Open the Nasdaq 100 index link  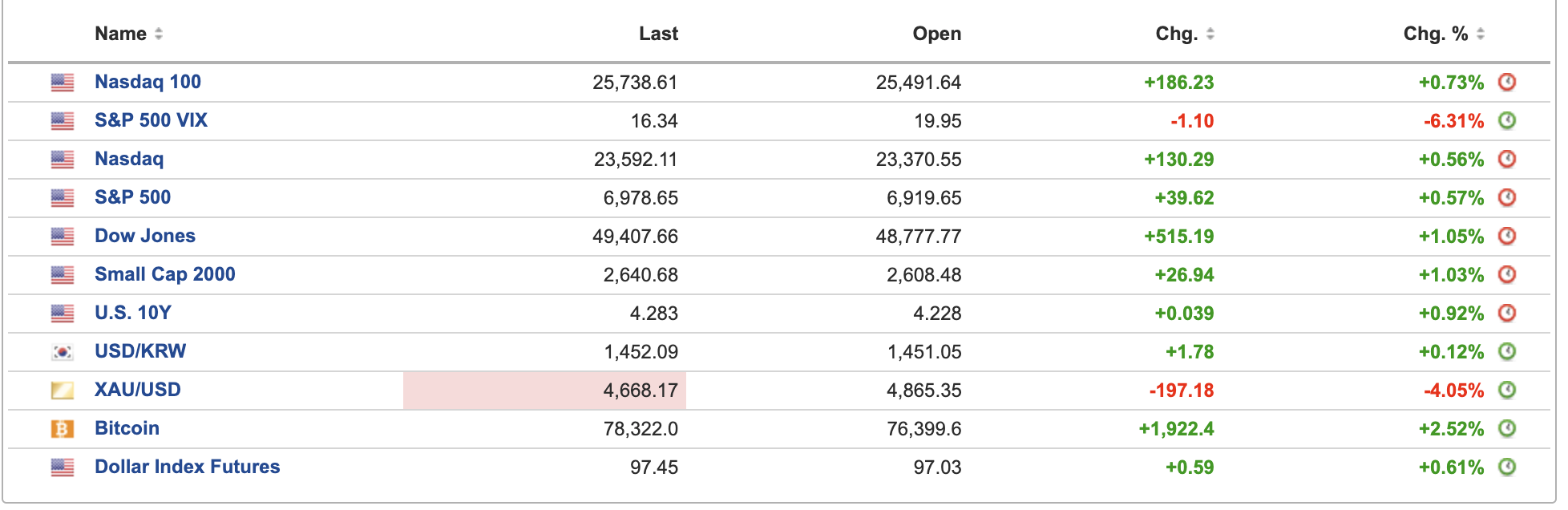[x=148, y=82]
